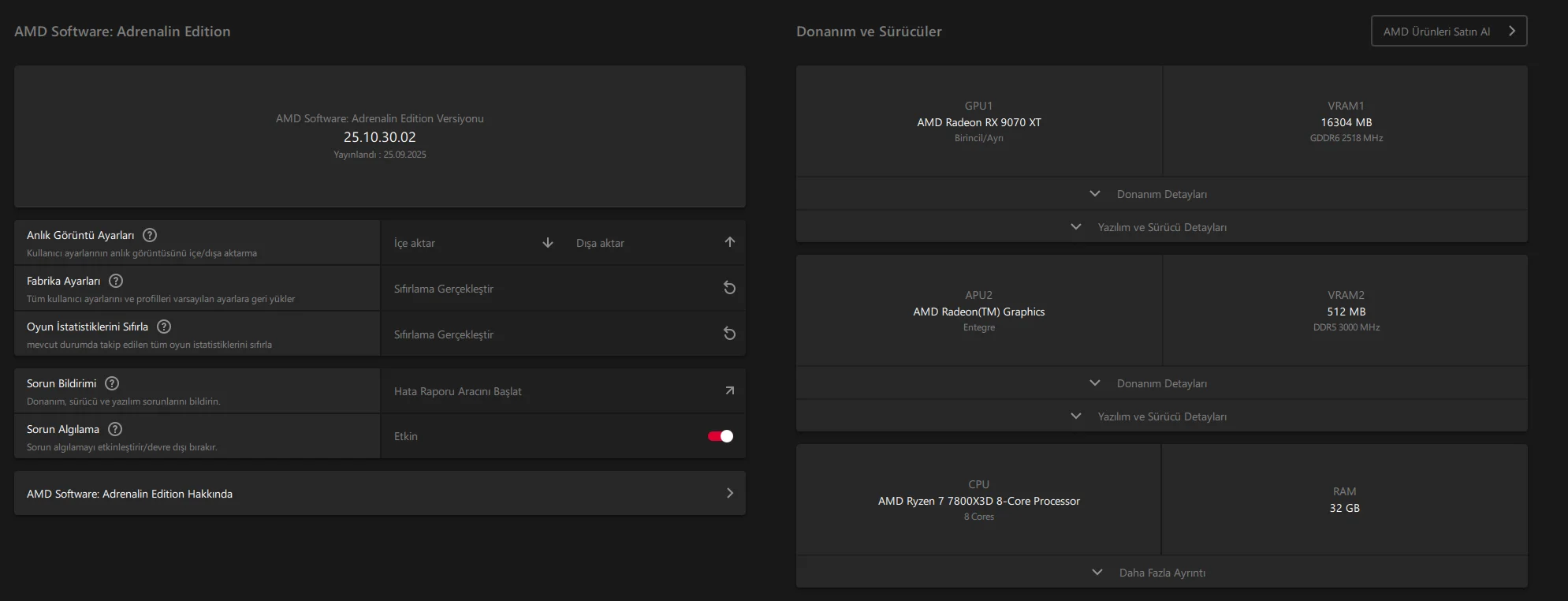1568x601 pixels.
Task: Expand Donanım Detayları under GPU1 Radeon RX 9070 XT
Action: tap(1162, 194)
